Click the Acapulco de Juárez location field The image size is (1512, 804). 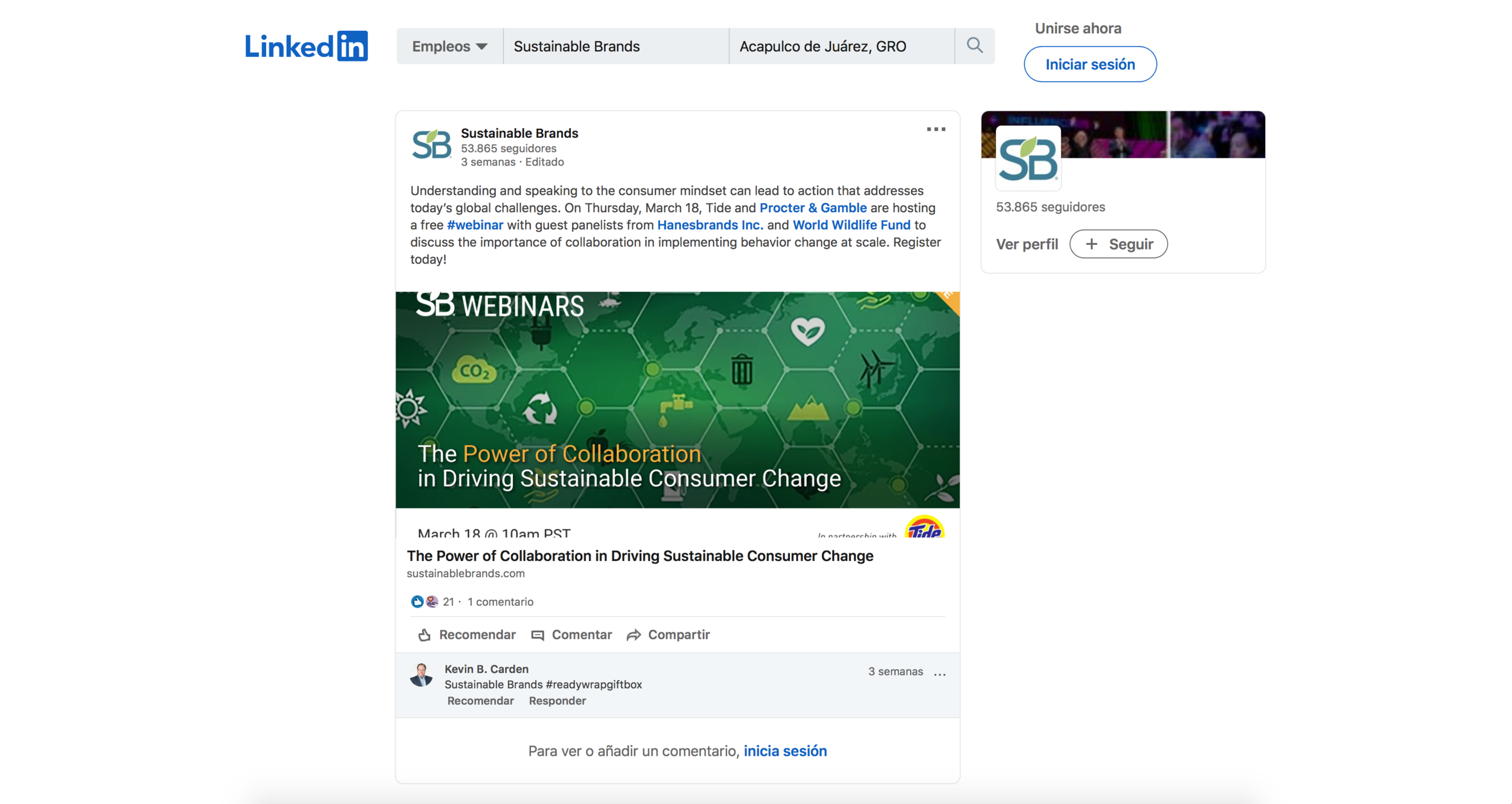(x=841, y=47)
